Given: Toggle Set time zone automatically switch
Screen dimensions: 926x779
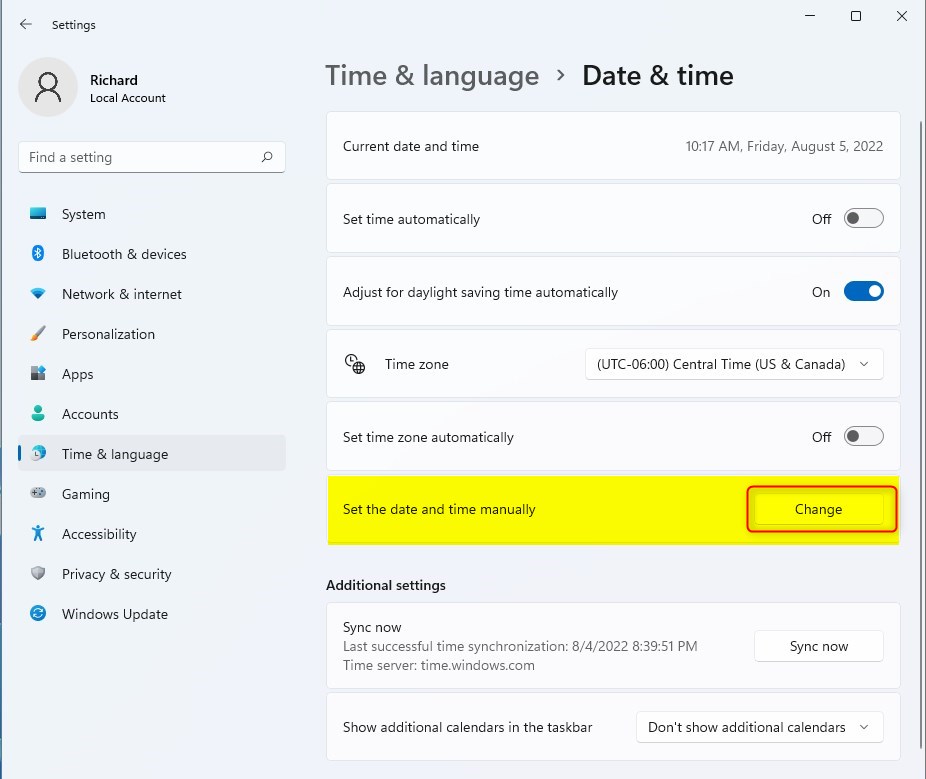Looking at the screenshot, I should (863, 437).
